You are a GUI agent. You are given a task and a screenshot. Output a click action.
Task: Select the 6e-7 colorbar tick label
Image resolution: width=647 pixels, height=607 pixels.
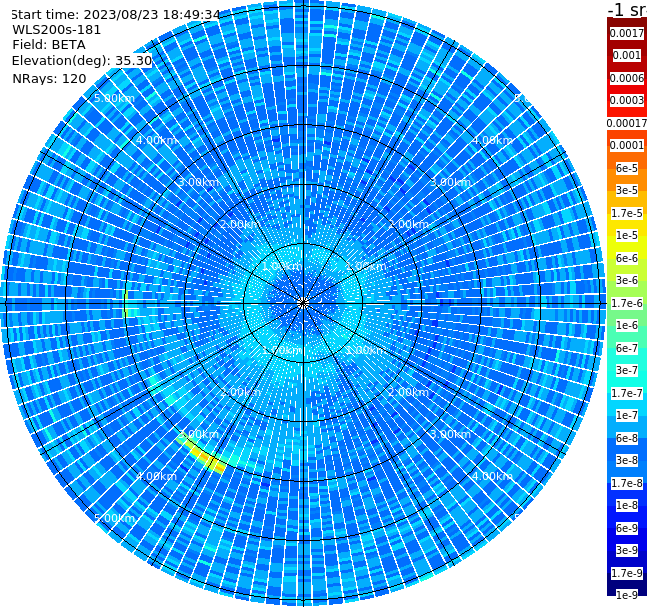(627, 348)
